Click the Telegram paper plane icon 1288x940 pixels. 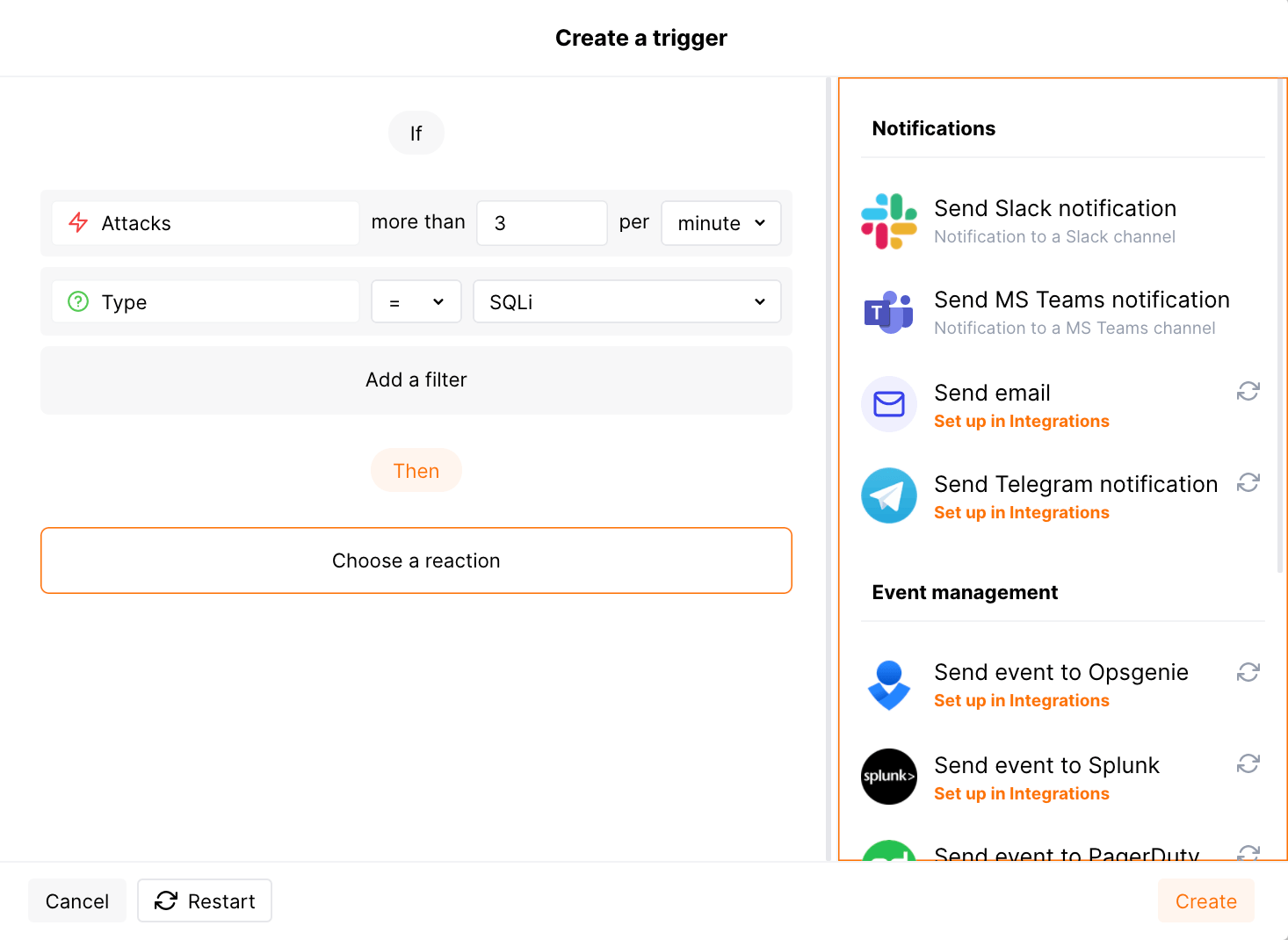888,495
